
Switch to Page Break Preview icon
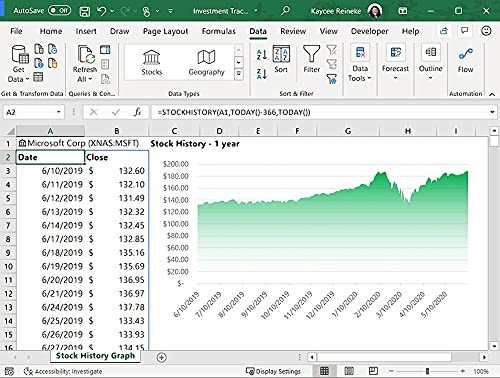(x=373, y=371)
